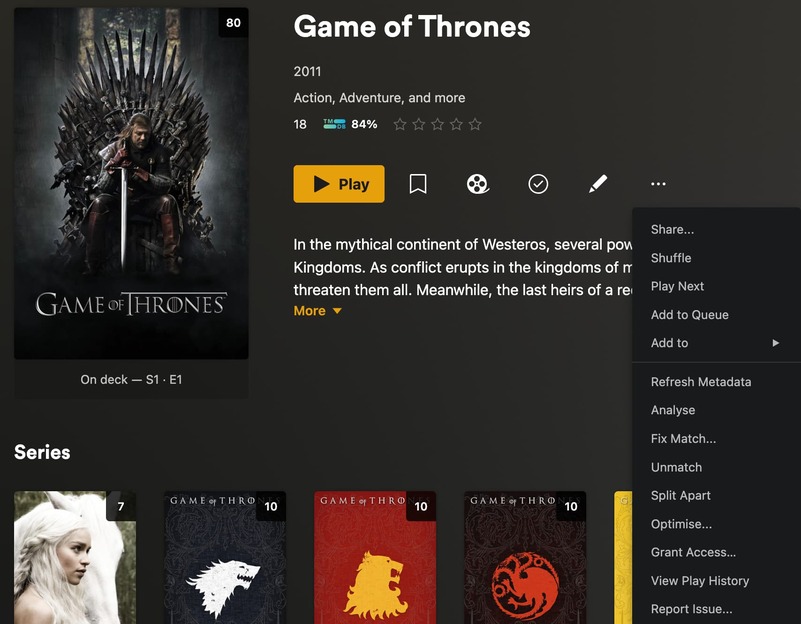This screenshot has height=624, width=801.
Task: Select Unmatch in the menu
Action: point(716,467)
